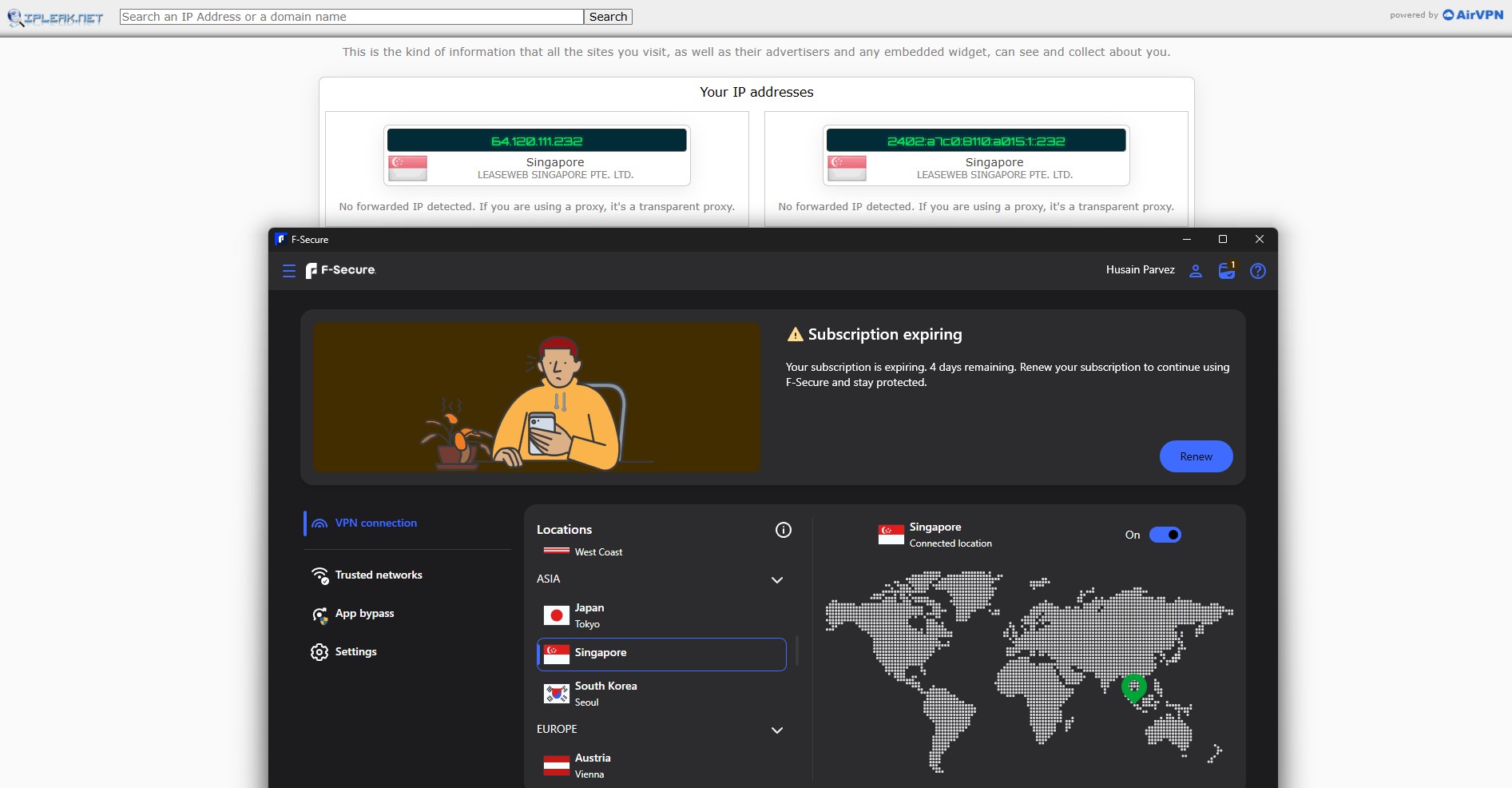Screen dimensions: 1512x788
Task: Click the Renew subscription button
Action: tap(1196, 456)
